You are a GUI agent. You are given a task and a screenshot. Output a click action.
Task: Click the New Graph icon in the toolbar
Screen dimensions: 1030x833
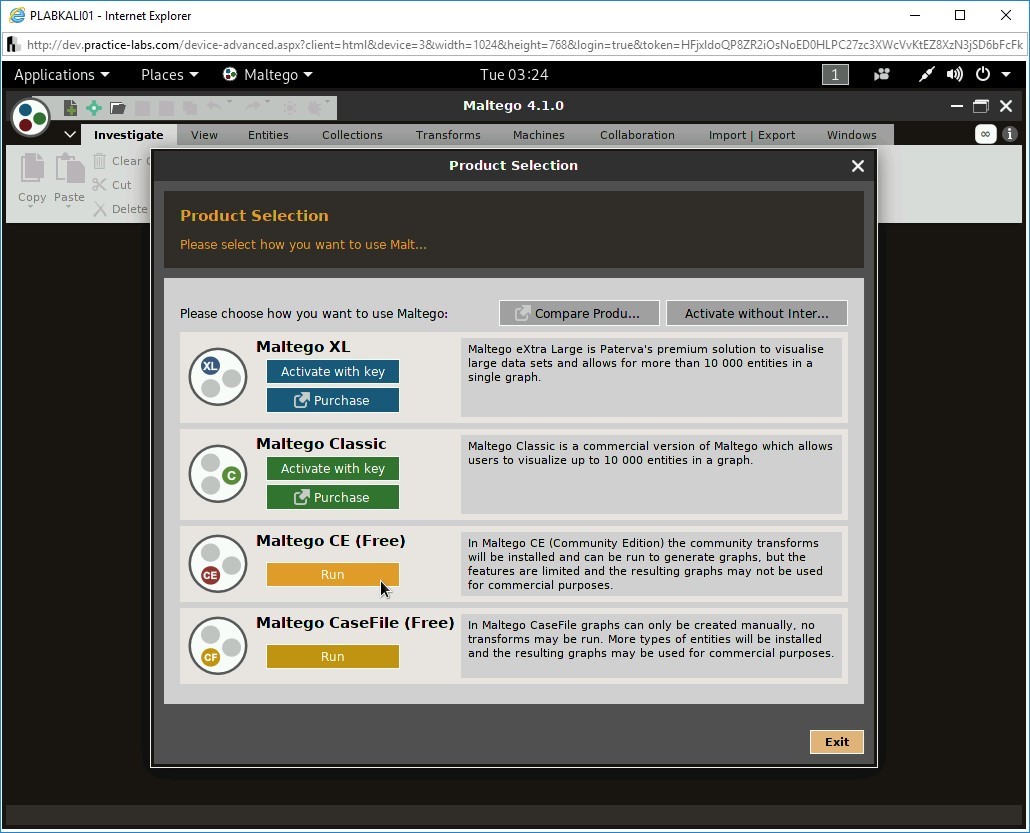pyautogui.click(x=69, y=107)
